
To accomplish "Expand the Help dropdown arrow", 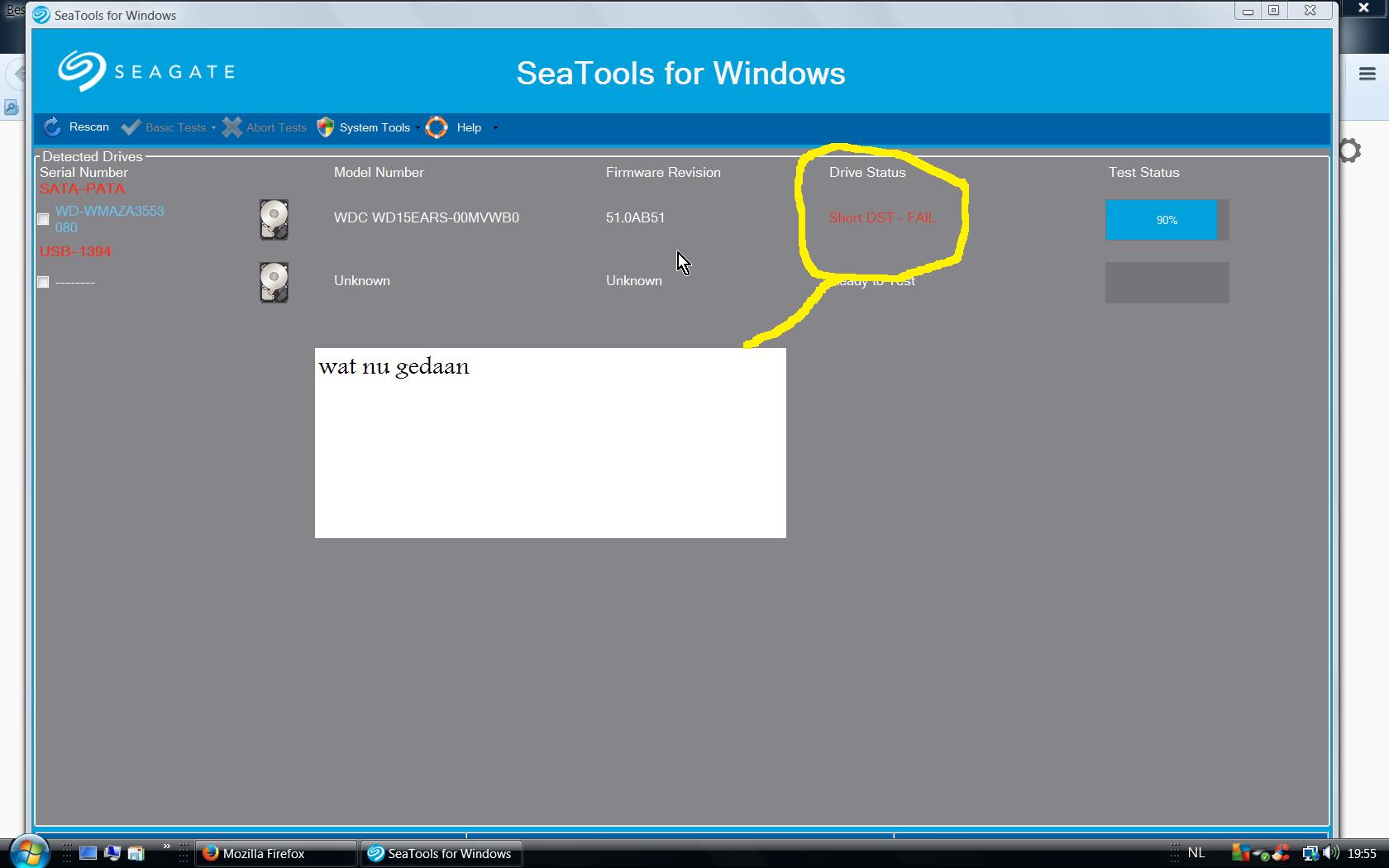I will [495, 128].
